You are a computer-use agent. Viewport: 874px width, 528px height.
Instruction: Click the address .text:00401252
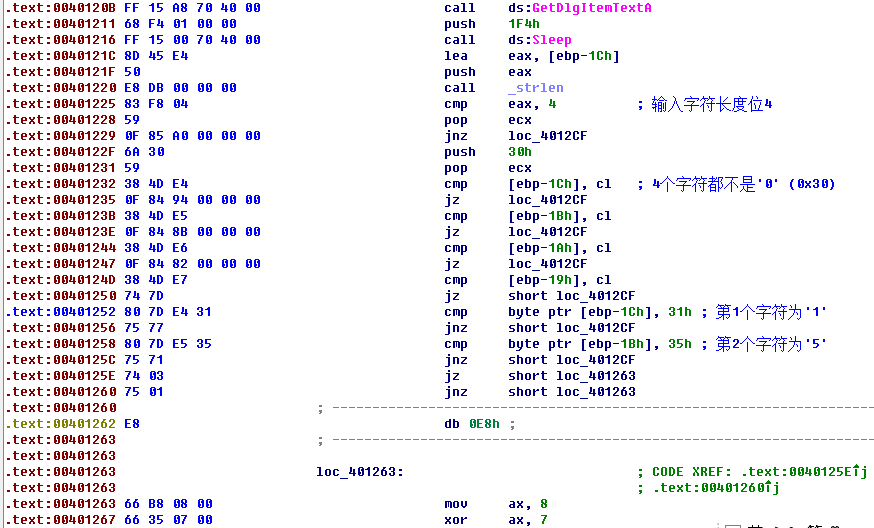click(60, 312)
